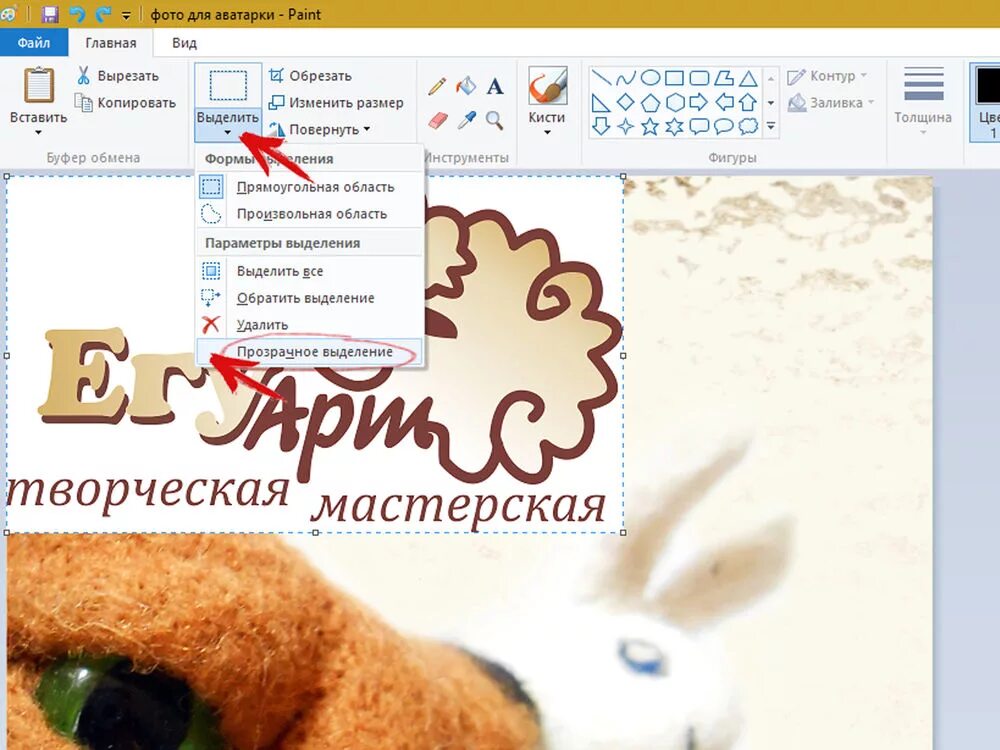Select the Six-point star shape

pyautogui.click(x=674, y=126)
